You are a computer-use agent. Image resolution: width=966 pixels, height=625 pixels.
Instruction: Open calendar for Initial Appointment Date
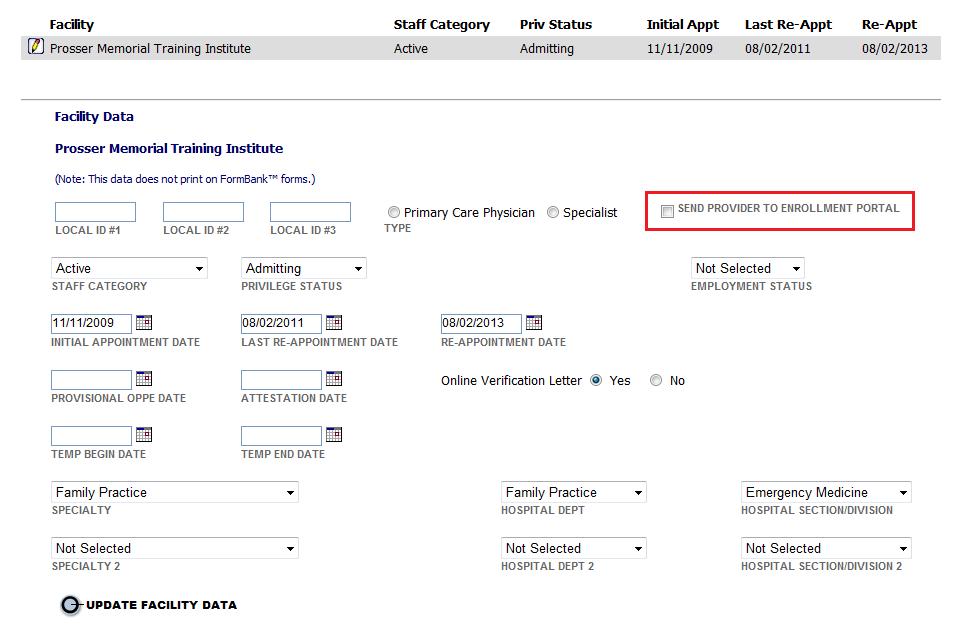click(144, 322)
